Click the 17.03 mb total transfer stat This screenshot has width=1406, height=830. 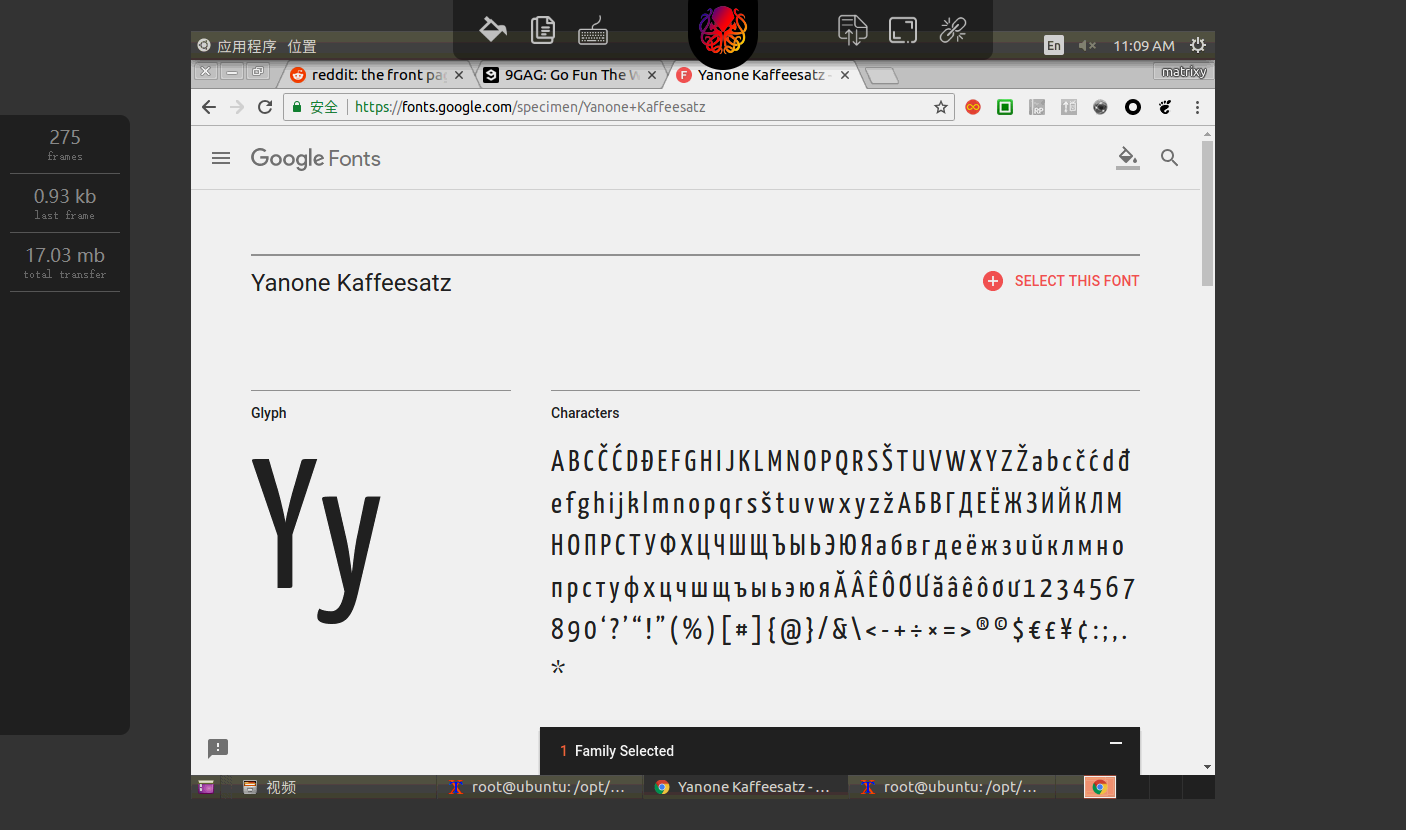(x=65, y=262)
